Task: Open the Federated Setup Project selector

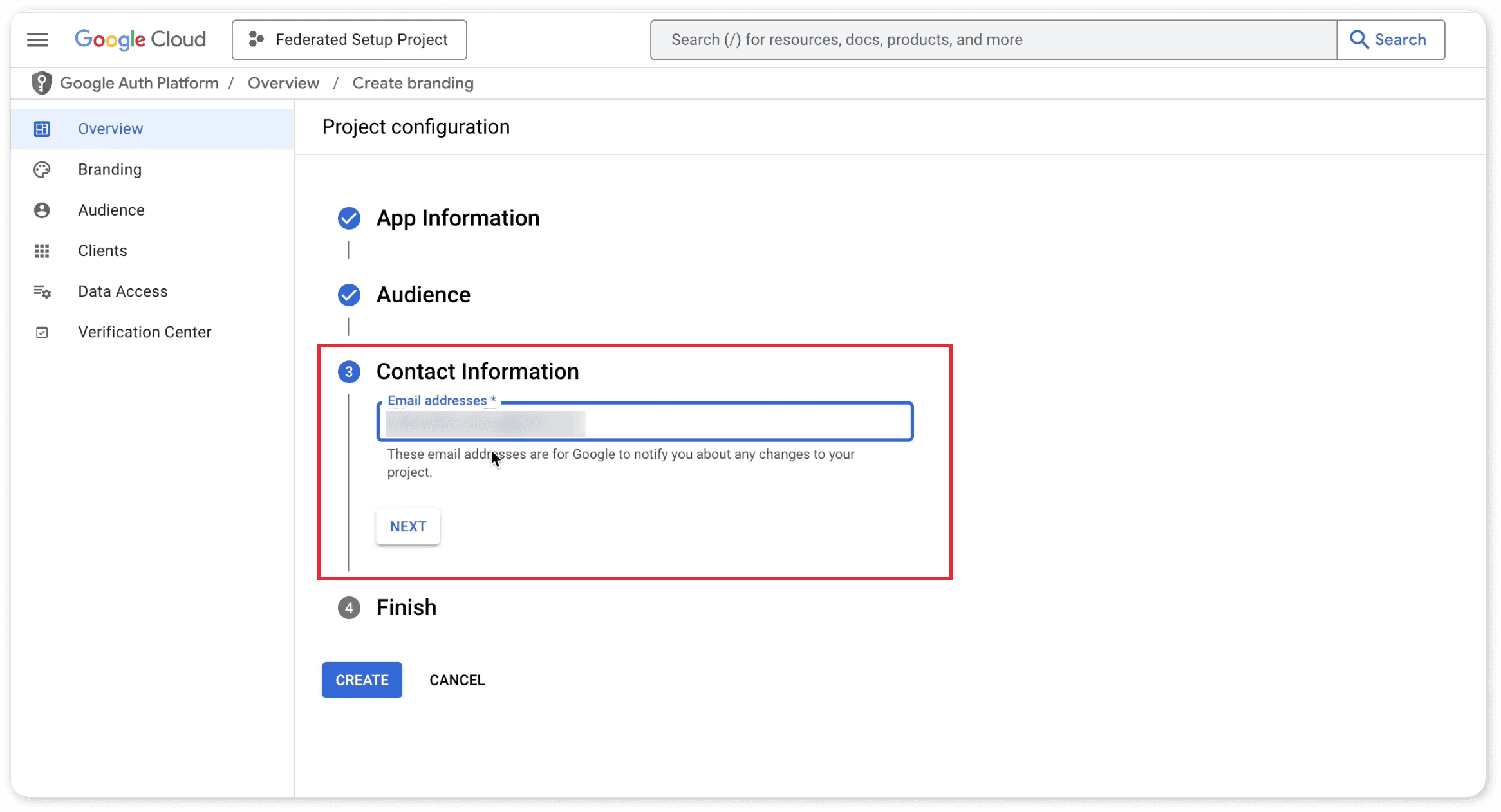Action: coord(349,40)
